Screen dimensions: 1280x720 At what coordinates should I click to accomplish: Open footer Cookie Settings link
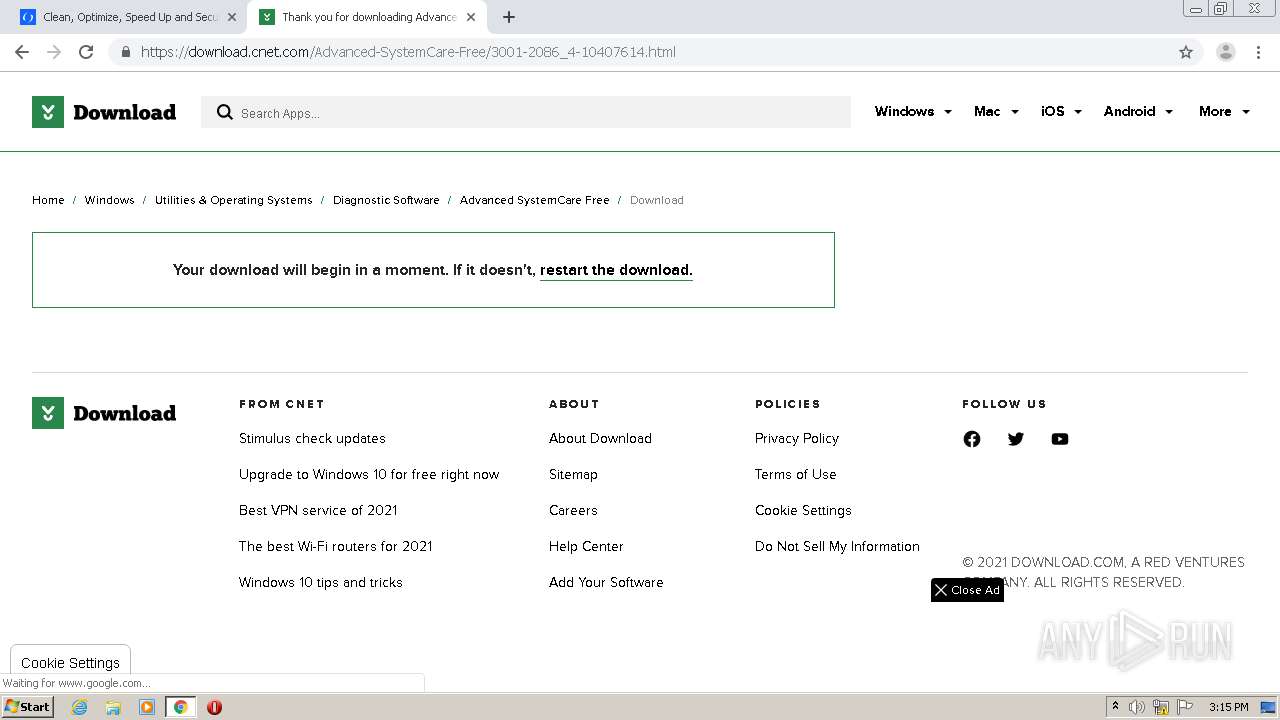tap(803, 510)
